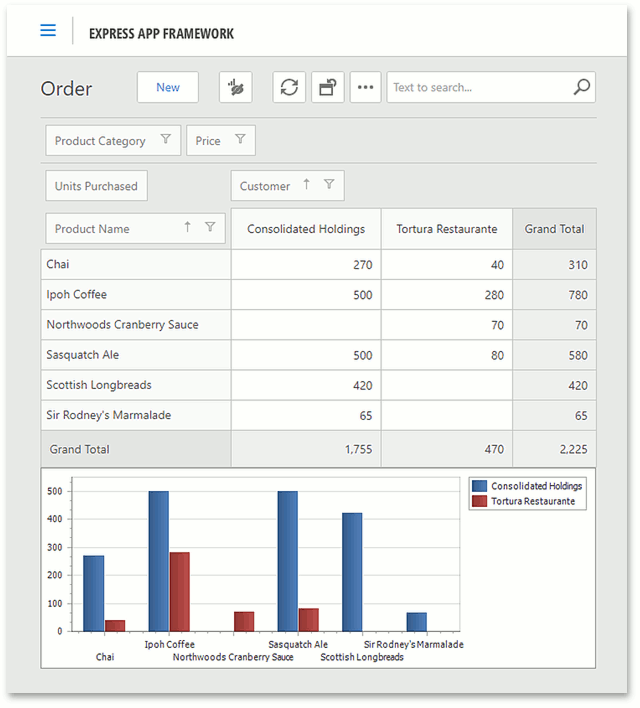Click the reset view settings icon
This screenshot has width=640, height=708.
point(327,87)
